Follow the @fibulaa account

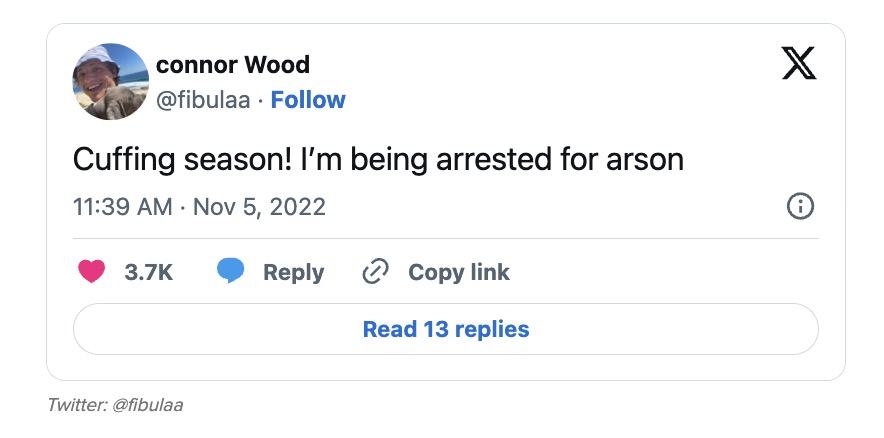(x=308, y=100)
